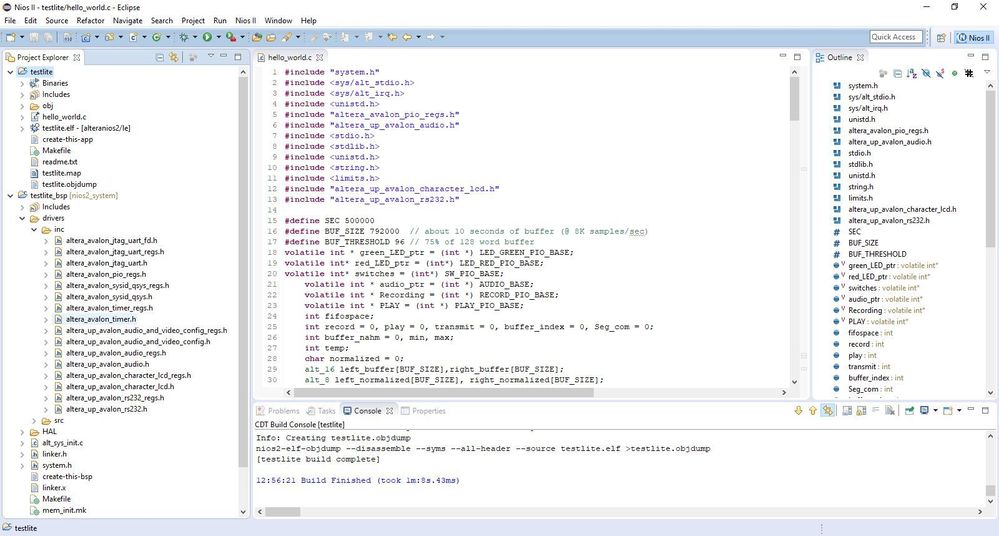Viewport: 999px width, 536px height.
Task: Collapse all in Project Explorer toolbar
Action: pyautogui.click(x=161, y=57)
